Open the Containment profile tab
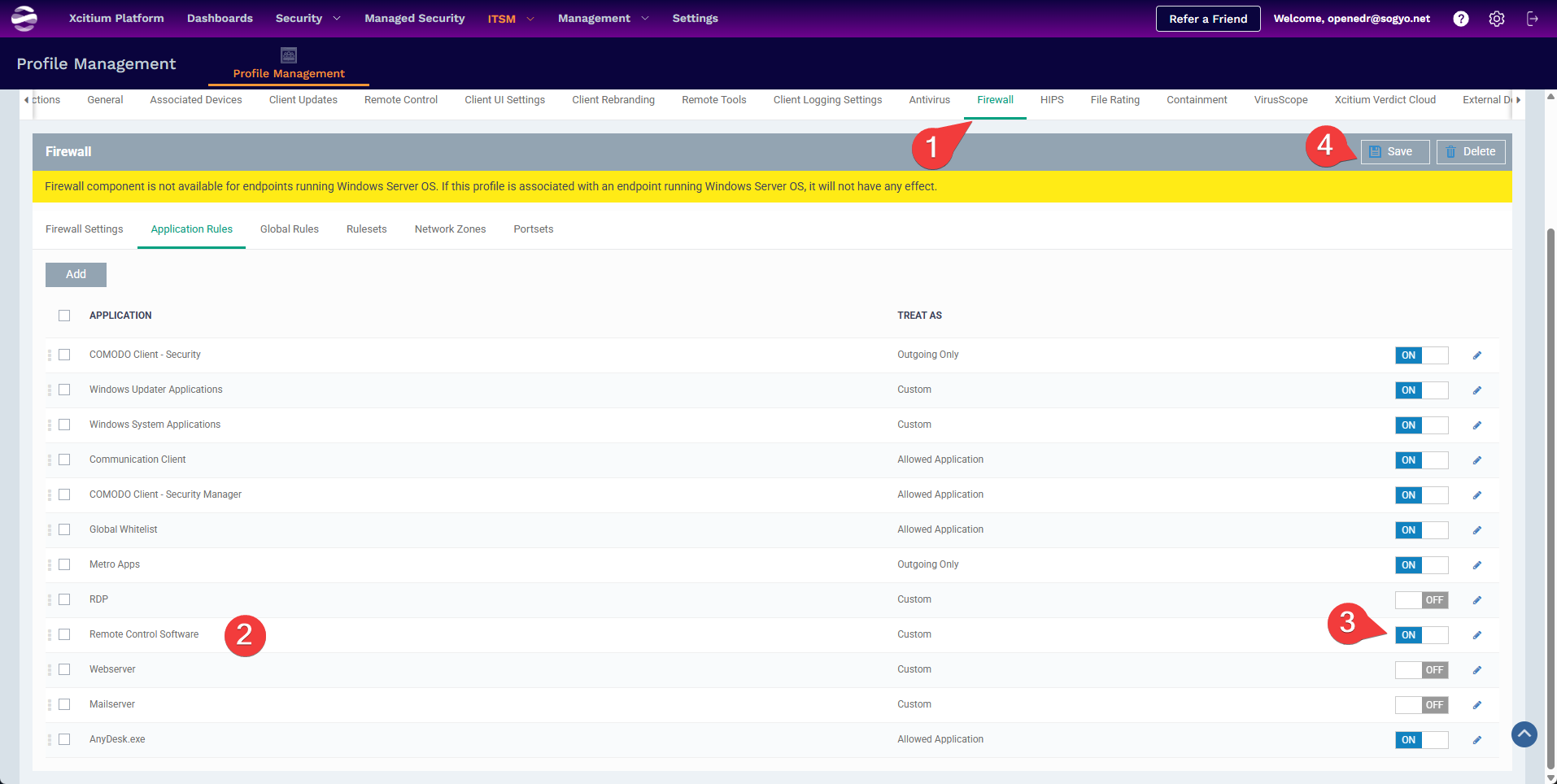The height and width of the screenshot is (784, 1557). [1197, 100]
